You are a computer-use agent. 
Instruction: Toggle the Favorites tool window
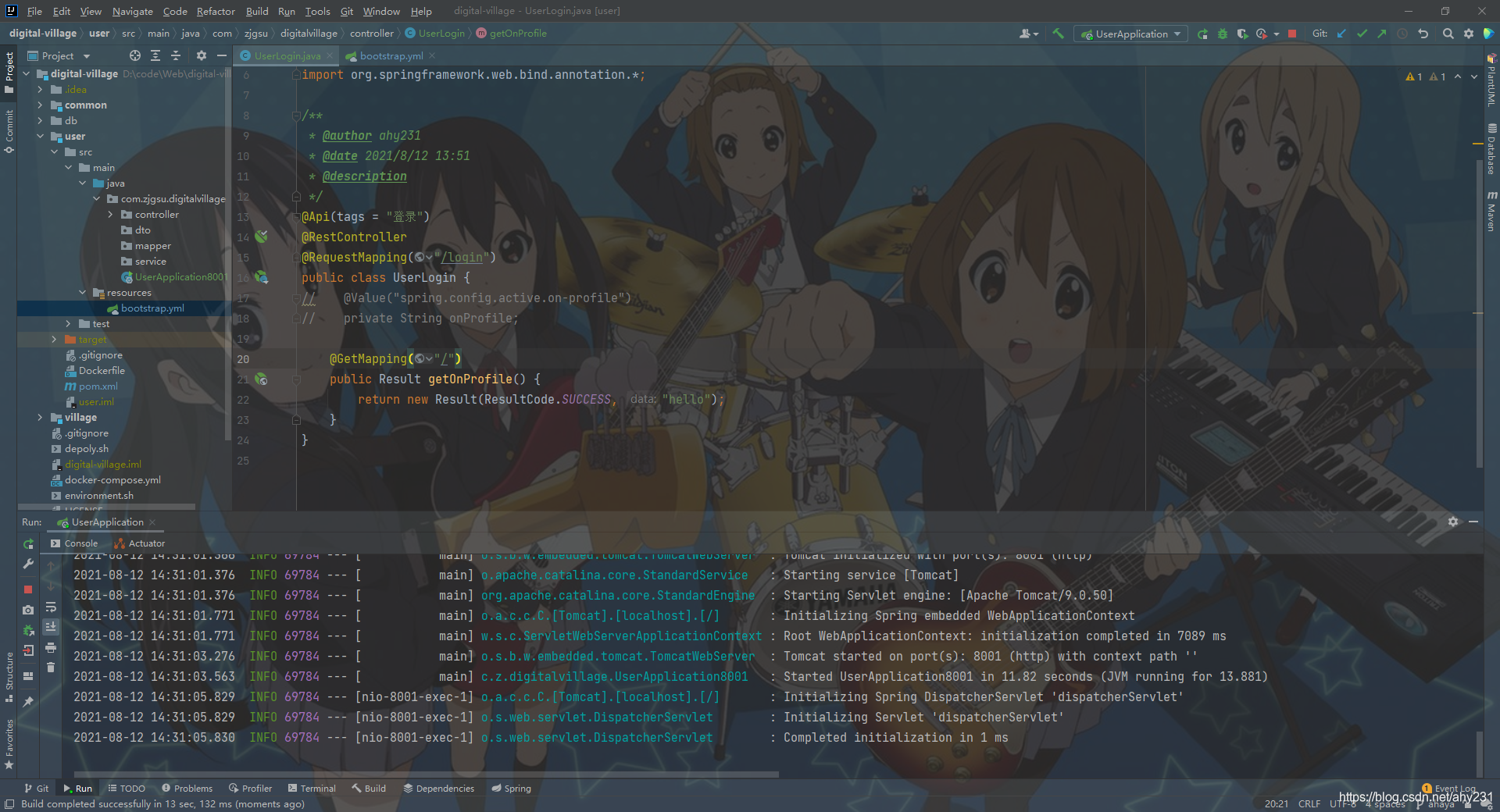(x=9, y=743)
